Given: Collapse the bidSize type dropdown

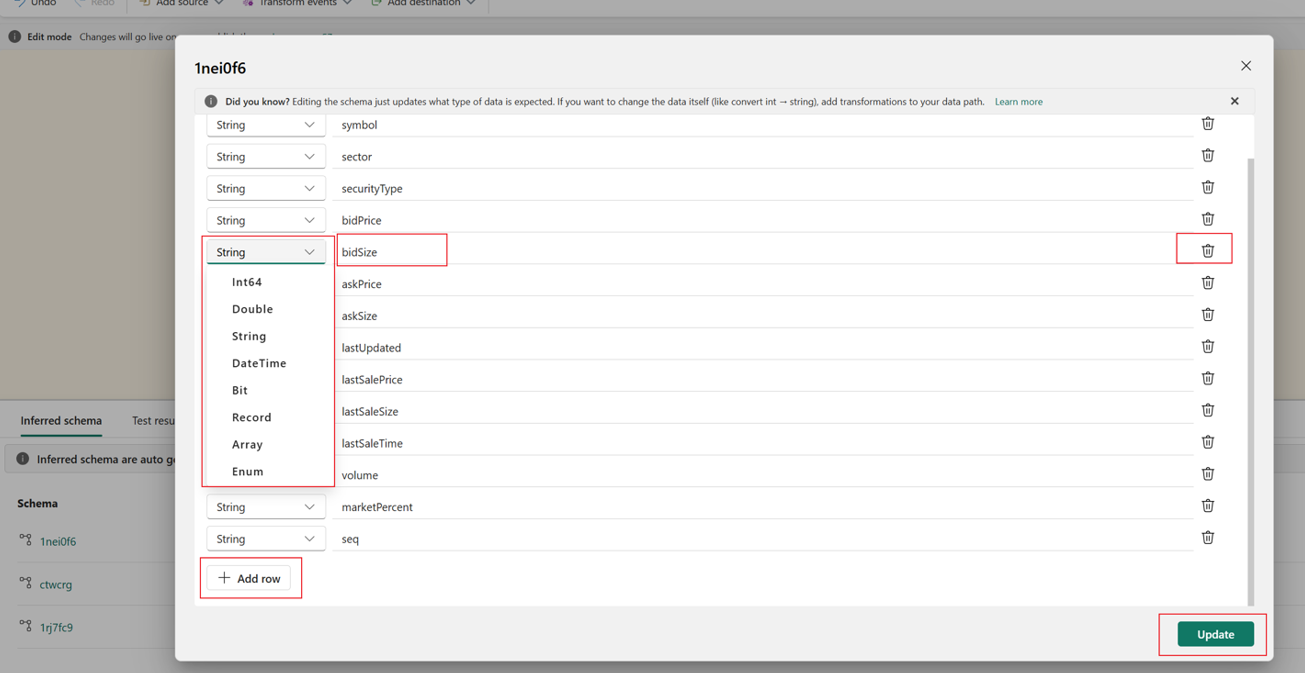Looking at the screenshot, I should [x=266, y=252].
